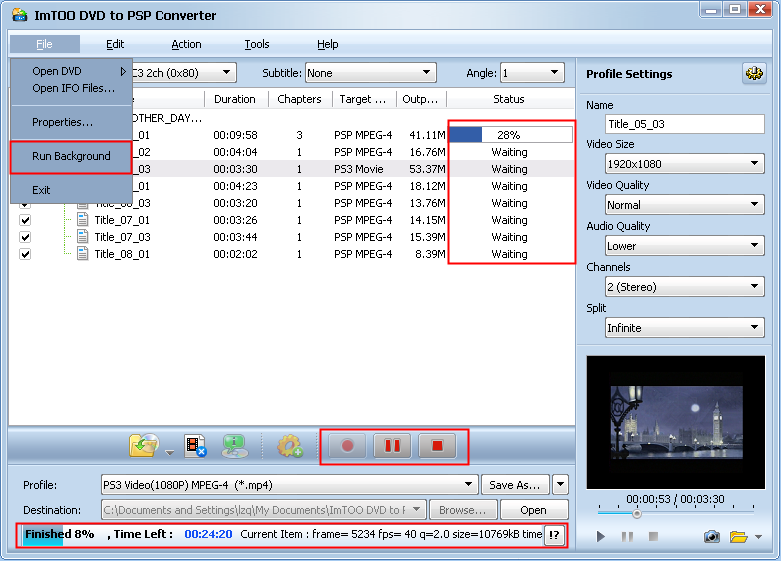
Task: Open the snapshot folder icon
Action: (x=739, y=537)
